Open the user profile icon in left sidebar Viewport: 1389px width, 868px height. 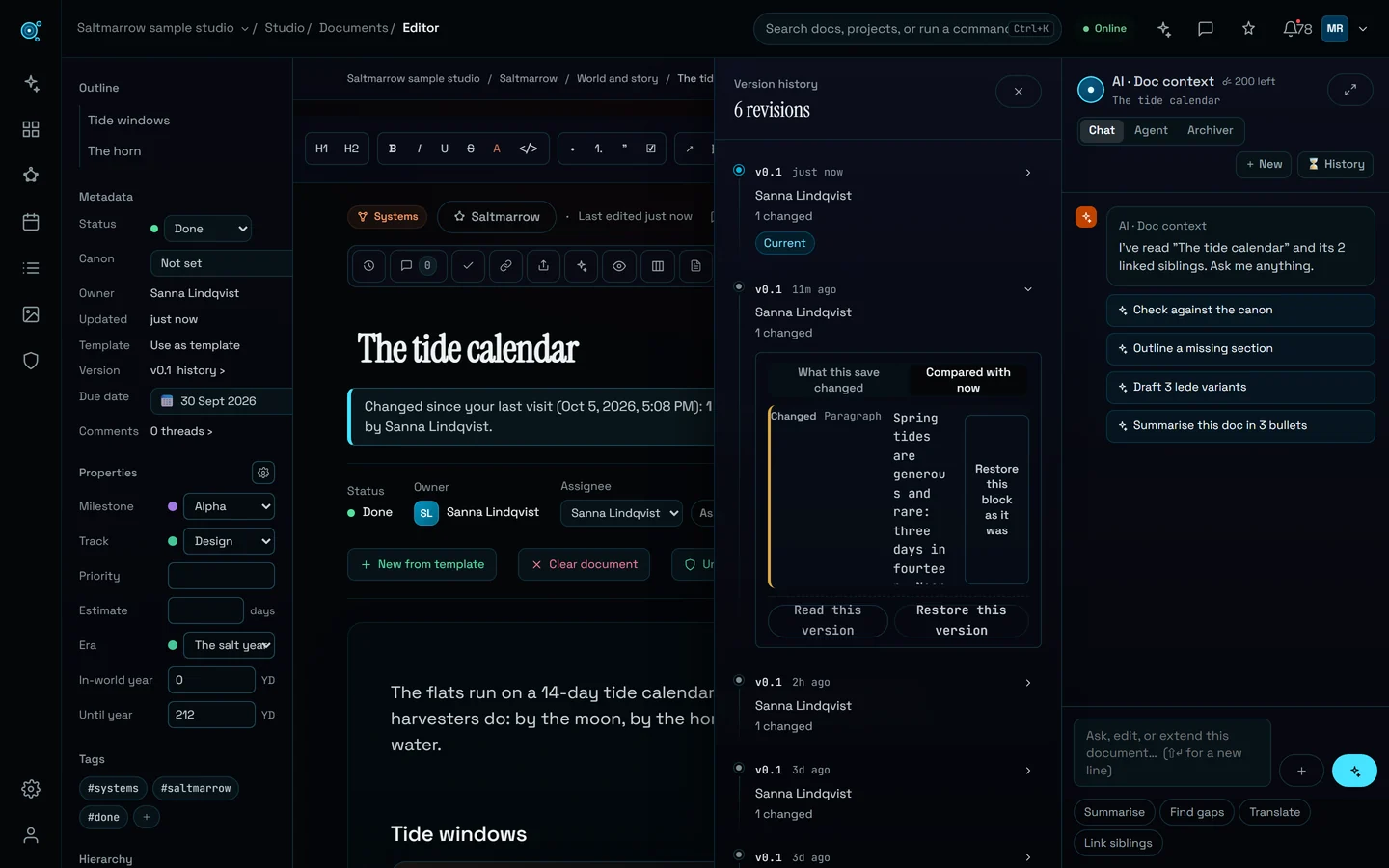click(31, 835)
